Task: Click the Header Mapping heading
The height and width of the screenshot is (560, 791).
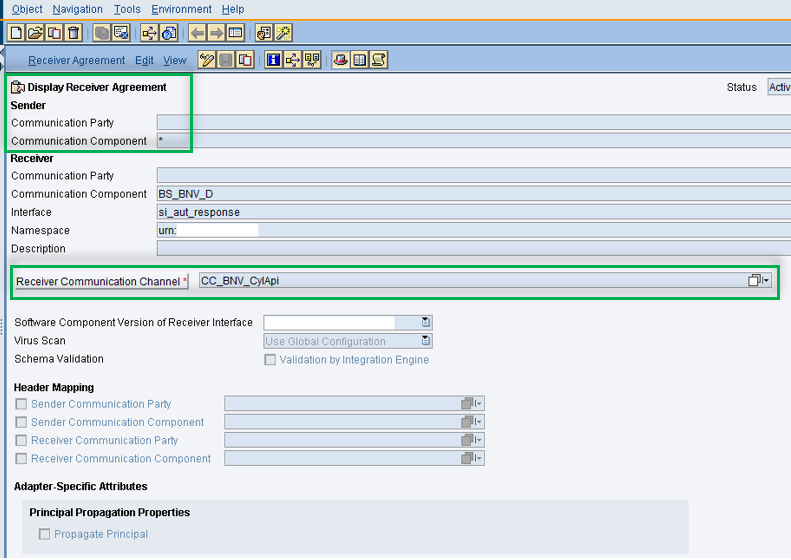Action: tap(54, 387)
